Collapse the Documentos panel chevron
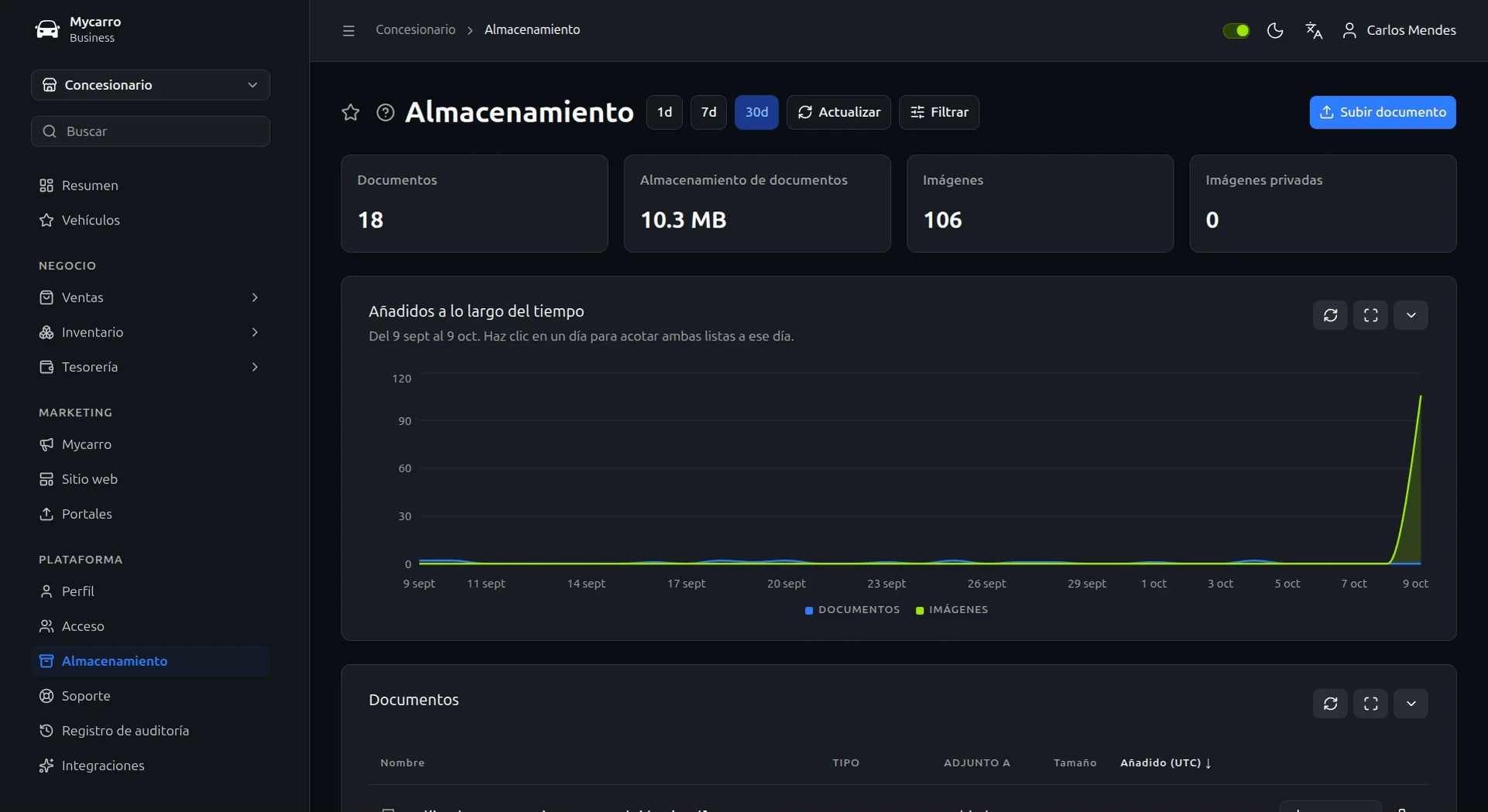This screenshot has width=1488, height=812. point(1411,704)
